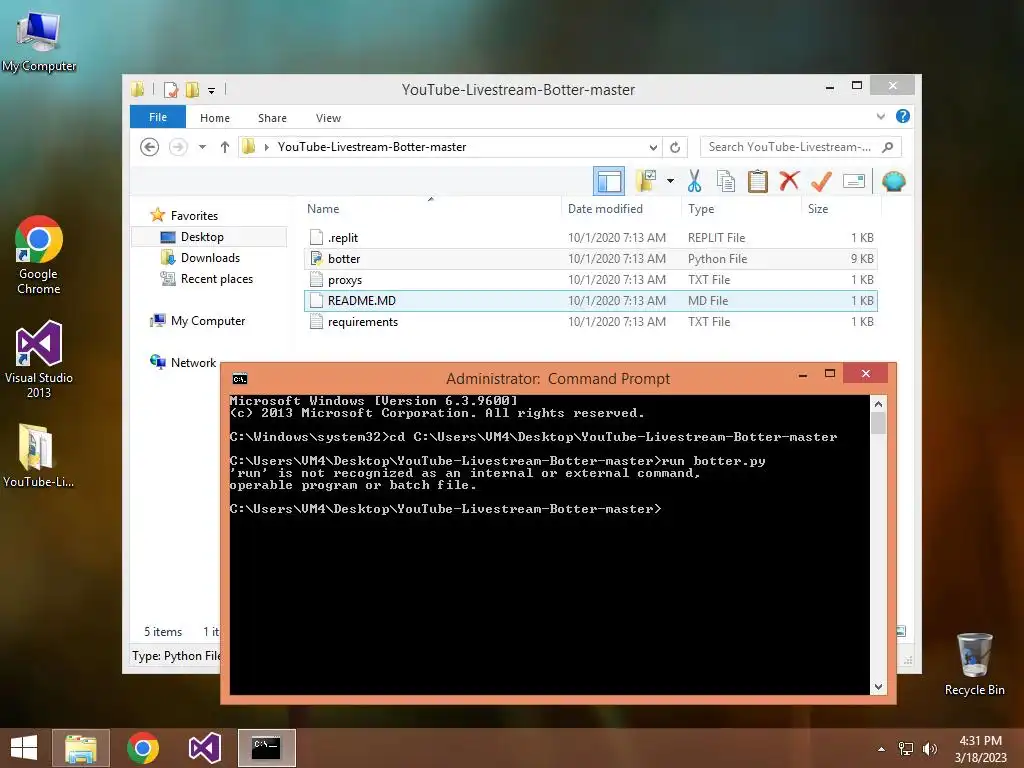Image resolution: width=1024 pixels, height=768 pixels.
Task: Select the .replit file
Action: click(x=590, y=238)
